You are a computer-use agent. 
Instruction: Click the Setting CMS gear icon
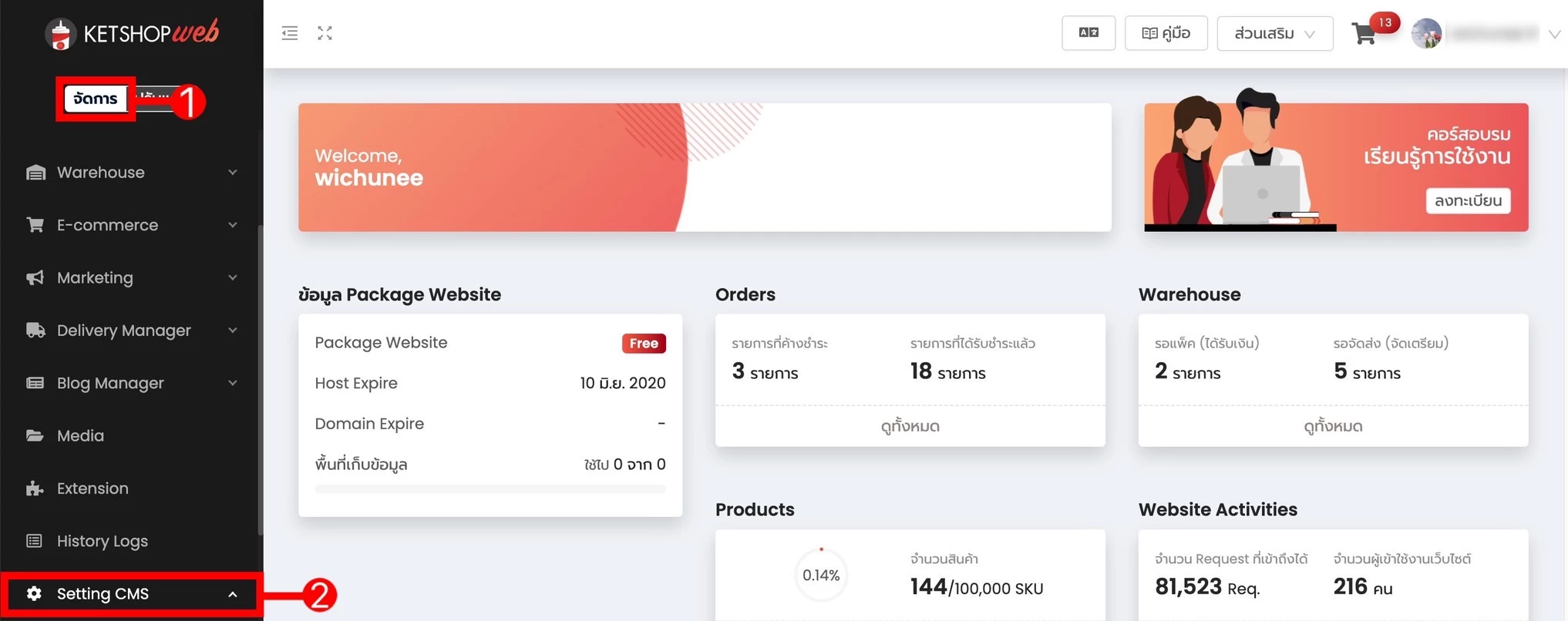pos(34,593)
